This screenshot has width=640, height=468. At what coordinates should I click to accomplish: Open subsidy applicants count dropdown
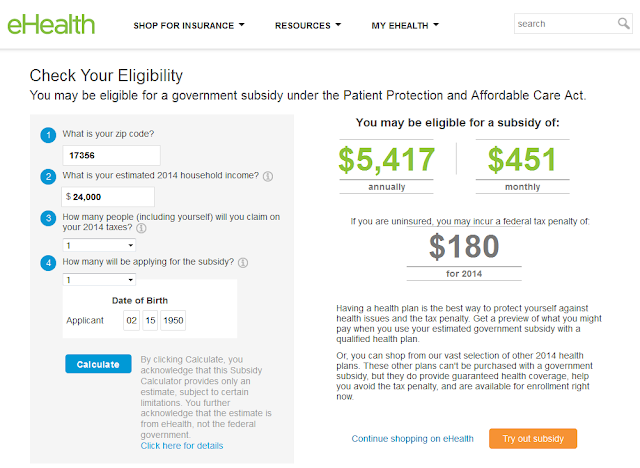[99, 280]
